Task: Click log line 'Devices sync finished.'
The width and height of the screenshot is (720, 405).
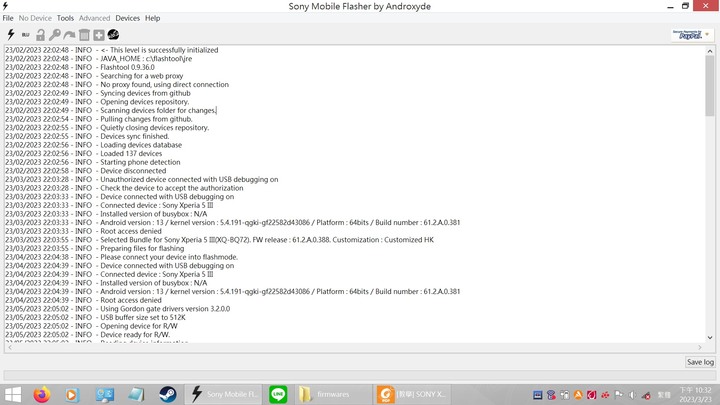Action: (x=135, y=136)
